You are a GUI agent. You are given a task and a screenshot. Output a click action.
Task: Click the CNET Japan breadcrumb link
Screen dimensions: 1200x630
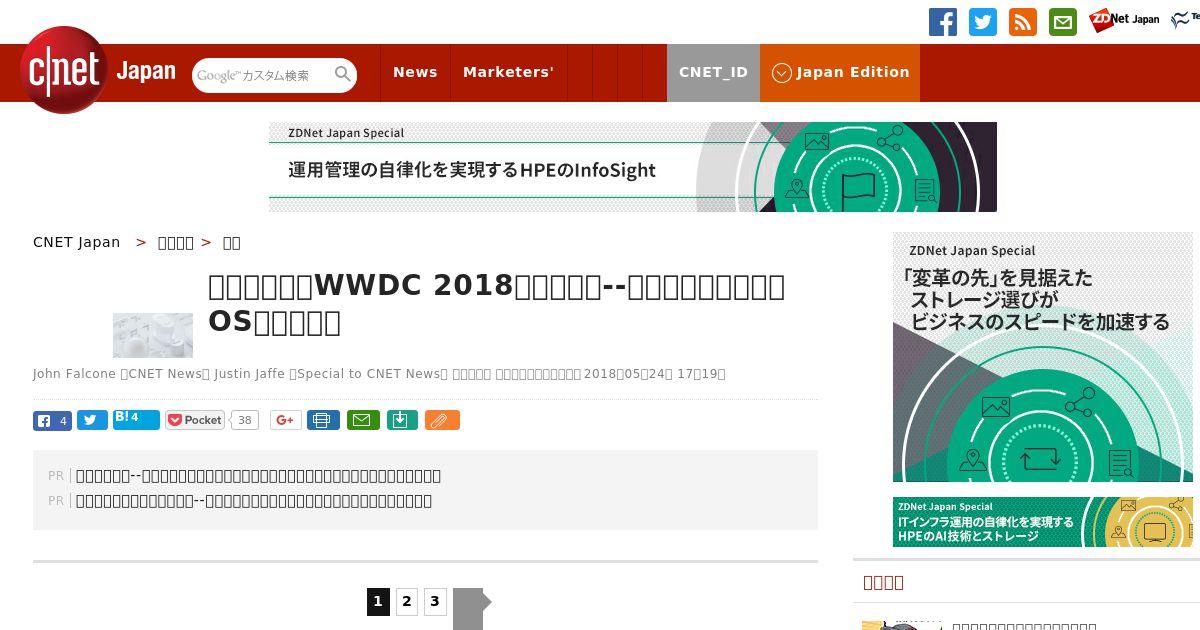(x=76, y=242)
